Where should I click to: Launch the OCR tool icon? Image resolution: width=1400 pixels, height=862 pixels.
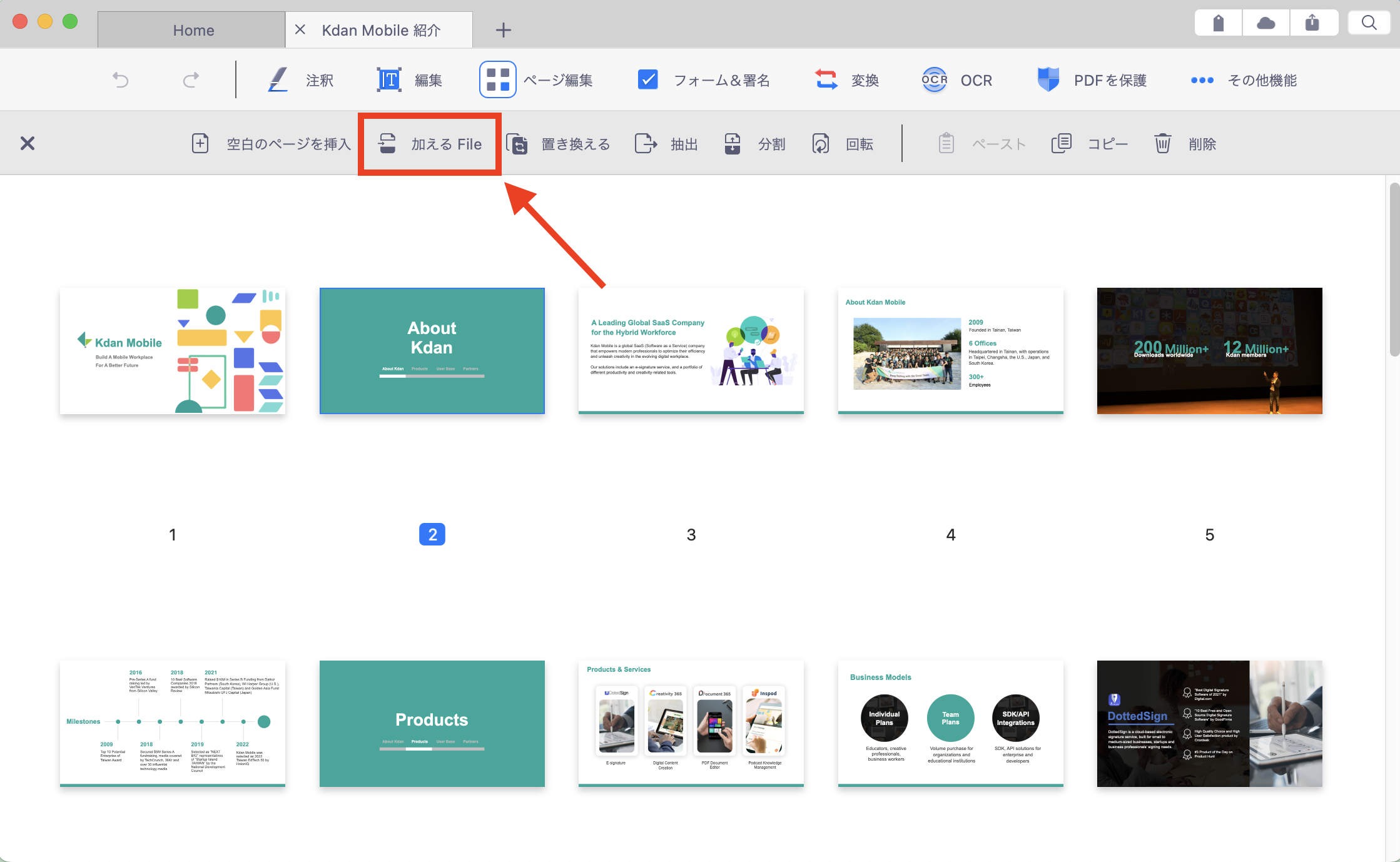tap(935, 80)
